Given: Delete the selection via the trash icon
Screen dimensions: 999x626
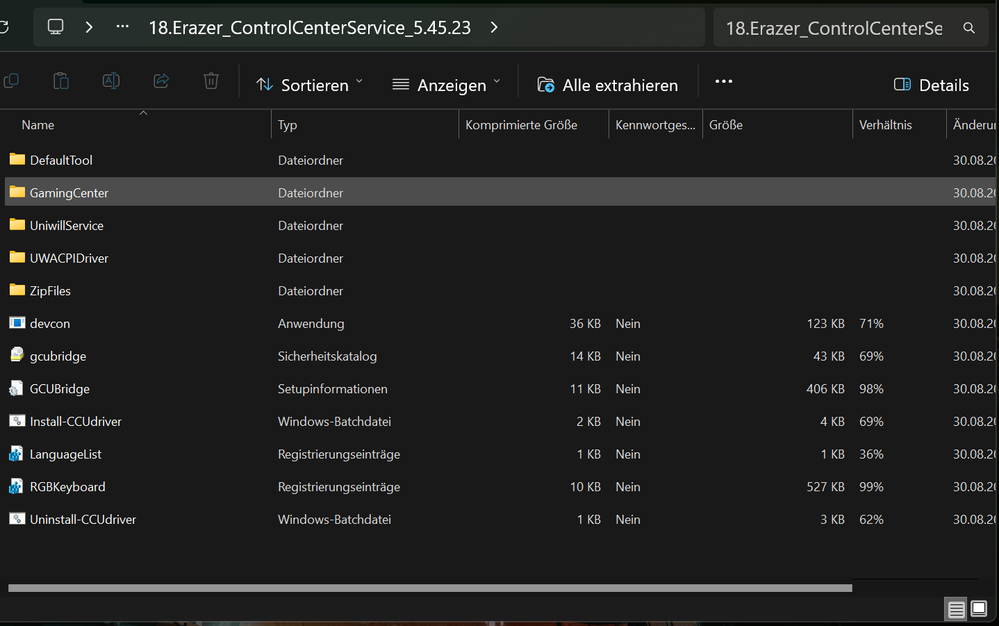Looking at the screenshot, I should [x=211, y=81].
